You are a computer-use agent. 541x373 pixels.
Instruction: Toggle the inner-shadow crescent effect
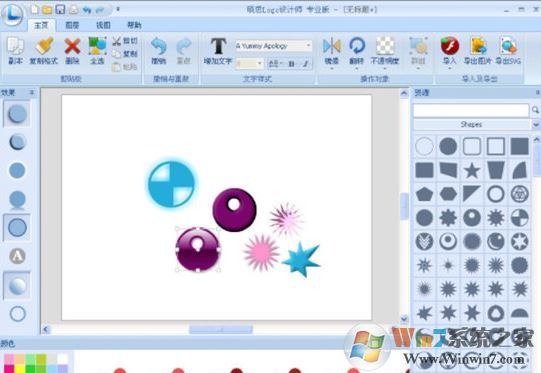click(17, 142)
